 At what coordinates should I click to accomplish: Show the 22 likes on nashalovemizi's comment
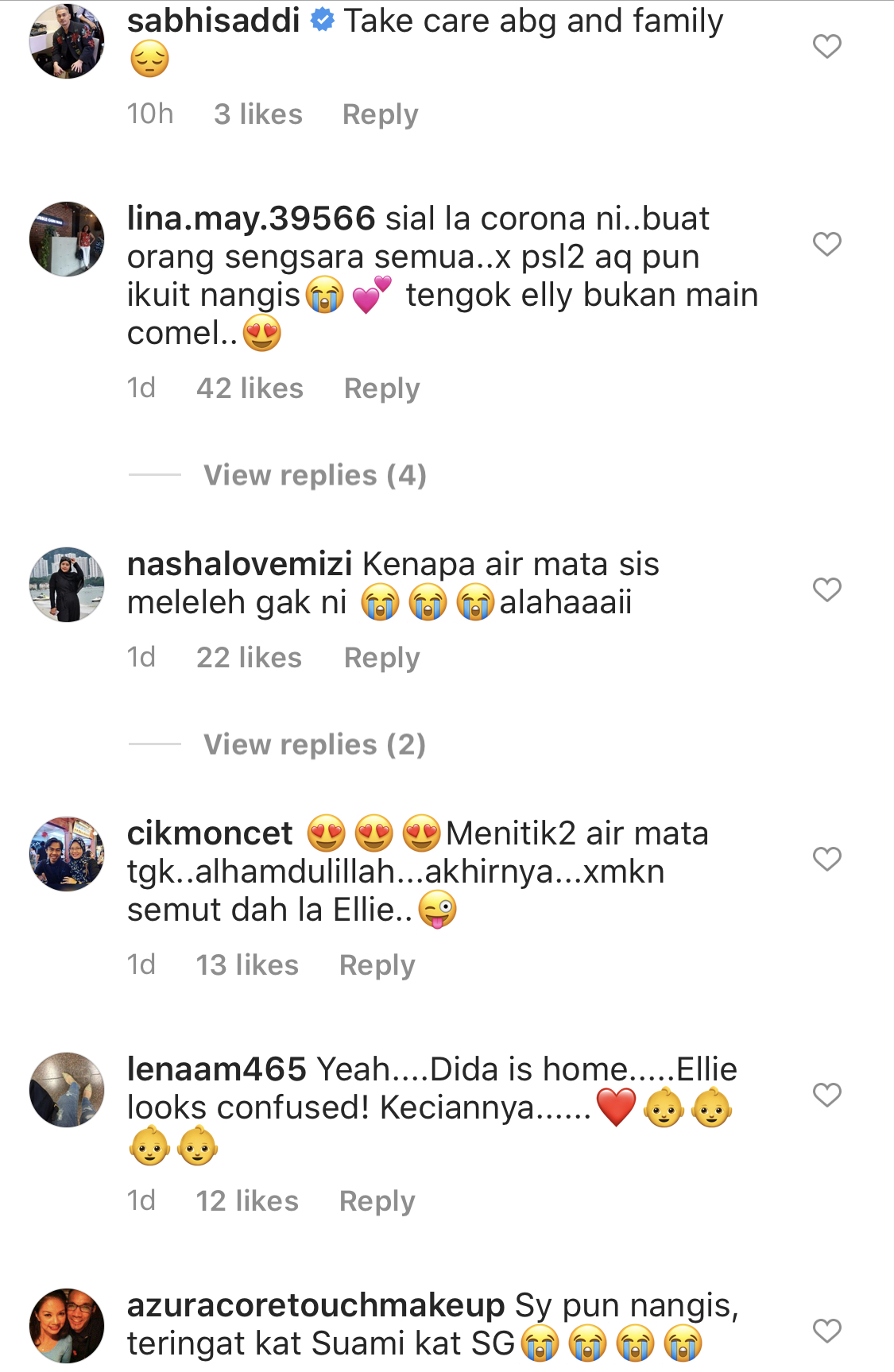(x=249, y=658)
